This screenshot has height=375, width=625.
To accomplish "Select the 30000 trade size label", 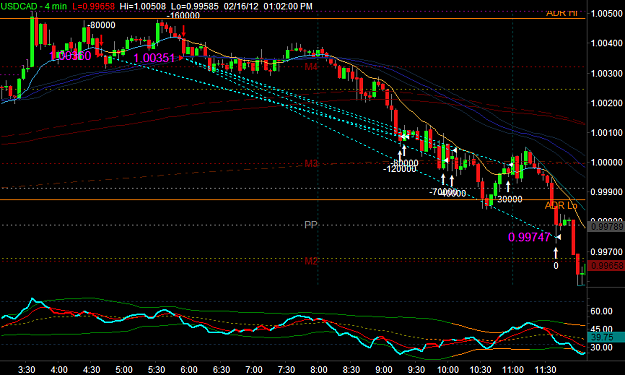I will coord(510,199).
